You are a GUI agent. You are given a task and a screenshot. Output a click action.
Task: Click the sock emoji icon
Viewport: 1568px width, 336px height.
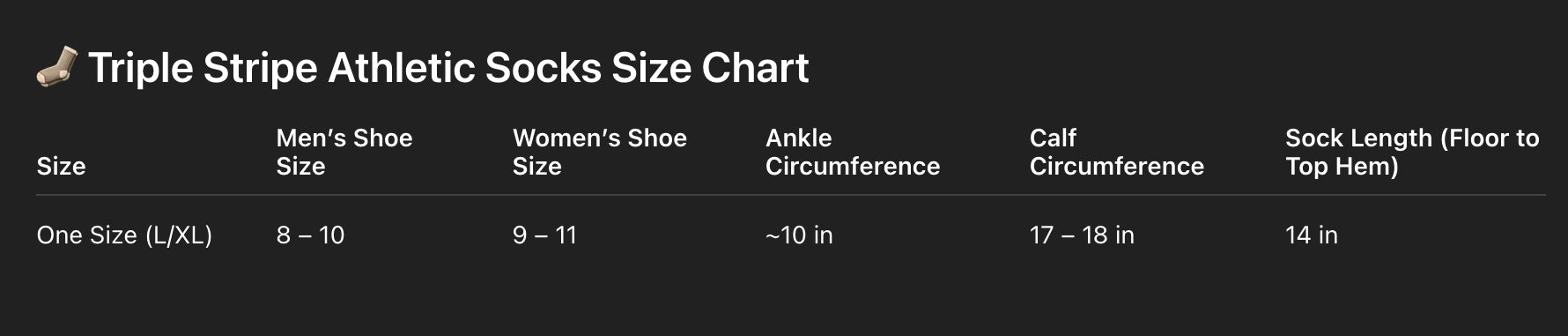(56, 68)
